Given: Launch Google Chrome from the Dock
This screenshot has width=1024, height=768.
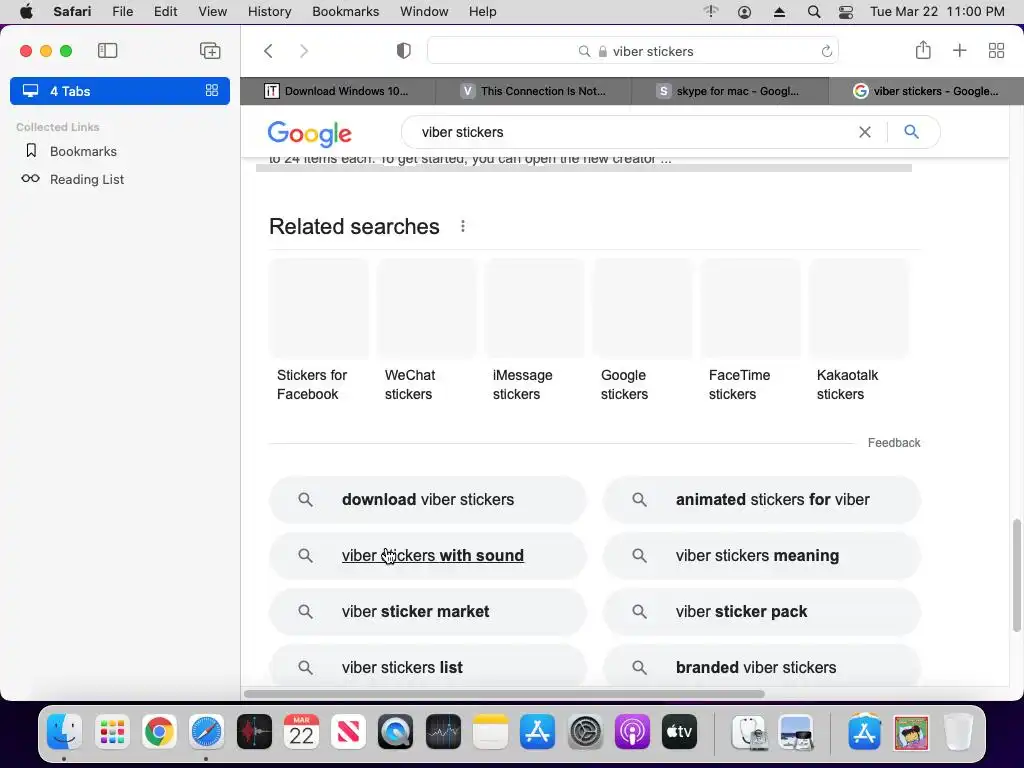Looking at the screenshot, I should point(159,731).
